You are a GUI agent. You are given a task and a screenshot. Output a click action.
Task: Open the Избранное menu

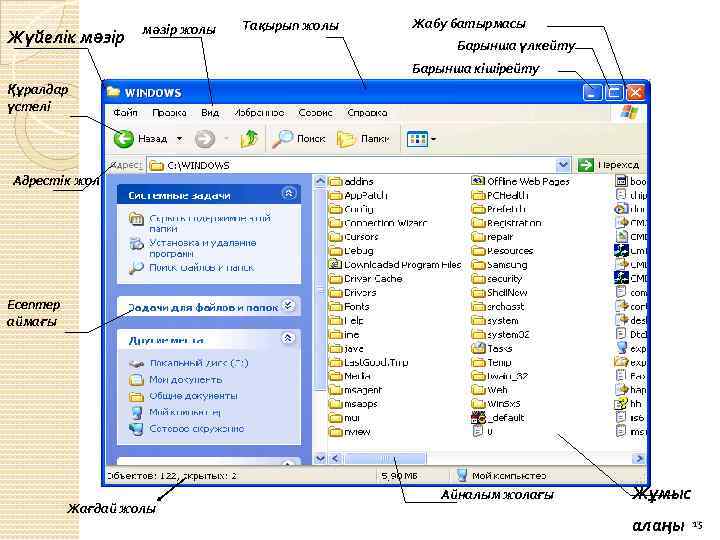tap(259, 112)
